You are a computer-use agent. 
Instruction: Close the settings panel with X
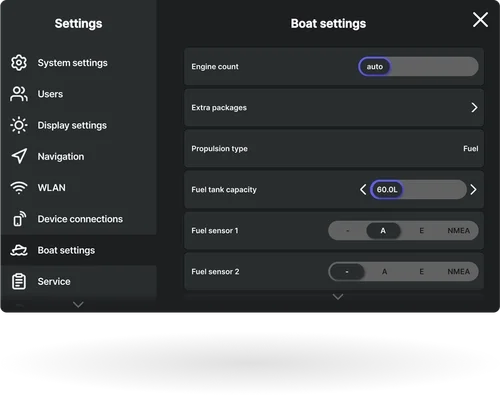pos(480,20)
